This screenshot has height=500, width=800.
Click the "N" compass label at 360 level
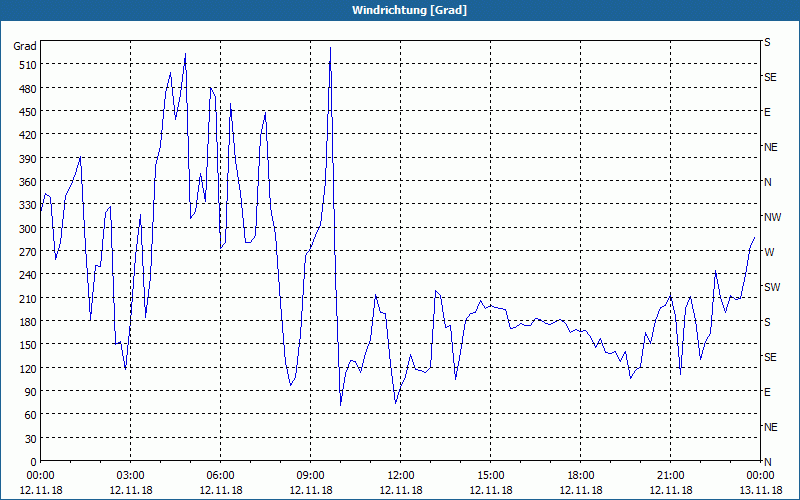coord(767,182)
